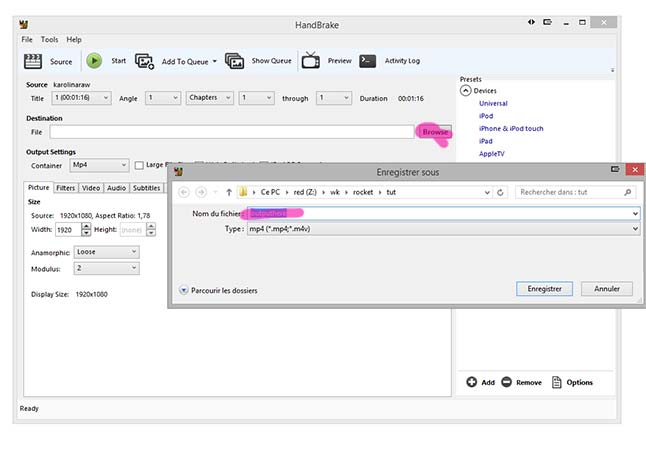Refresh the folder path in dialog
This screenshot has height=463, width=646.
point(500,192)
